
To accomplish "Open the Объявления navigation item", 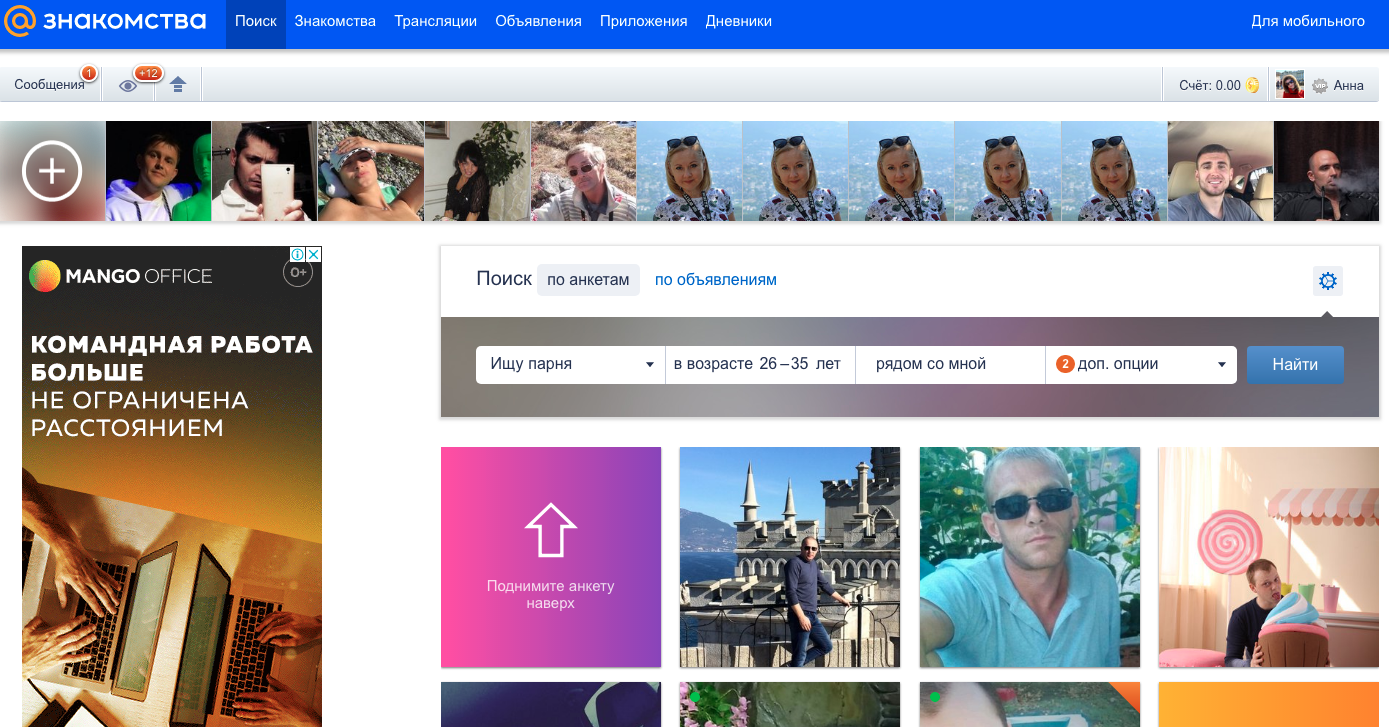I will point(538,21).
